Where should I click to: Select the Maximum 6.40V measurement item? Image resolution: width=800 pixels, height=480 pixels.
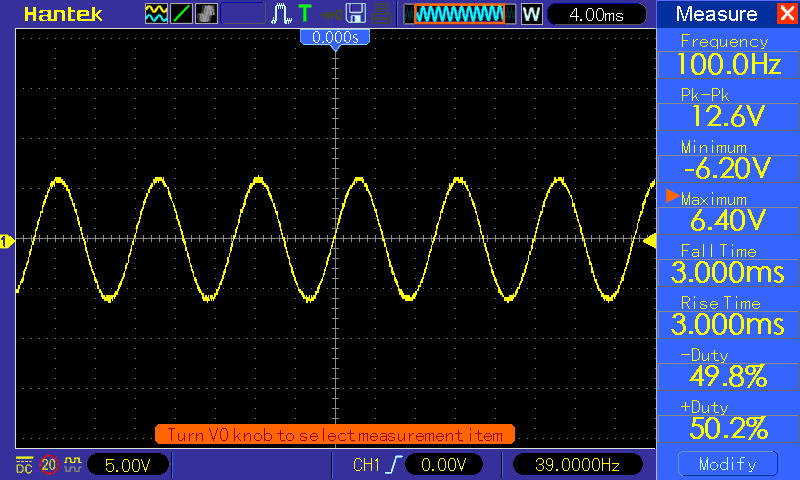tap(728, 213)
